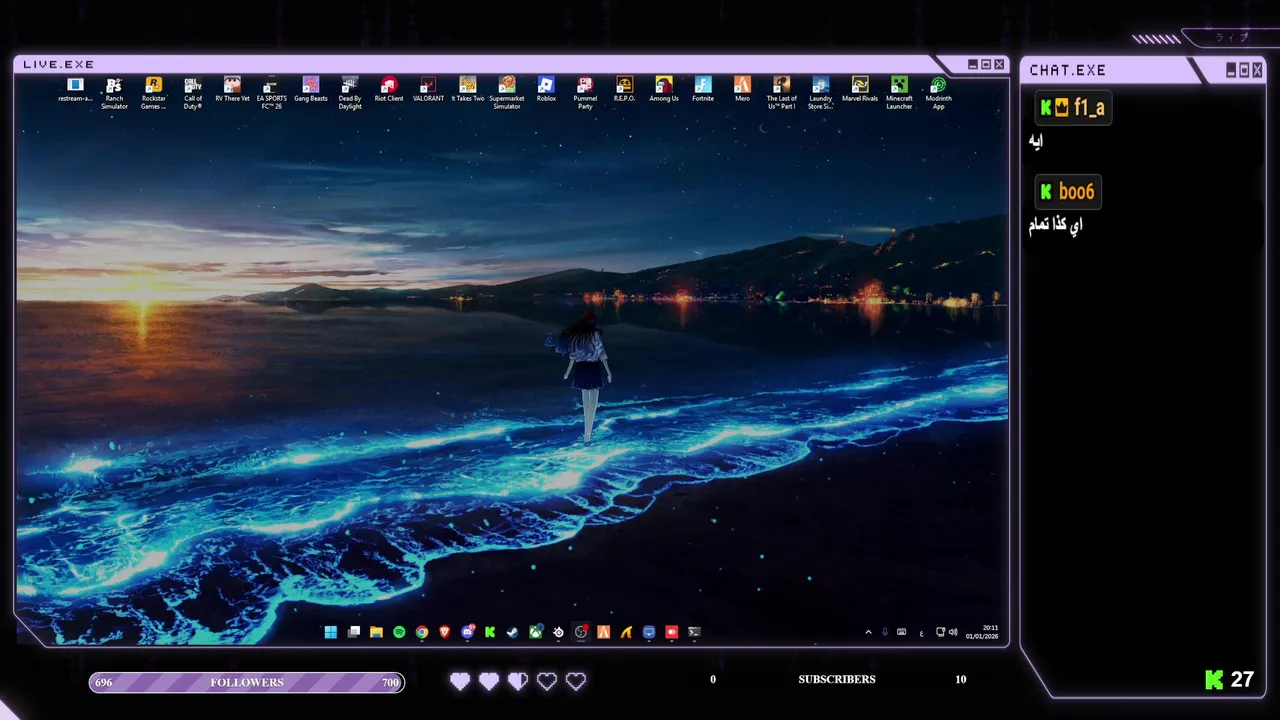
Task: Open the Riot Client icon
Action: click(389, 90)
